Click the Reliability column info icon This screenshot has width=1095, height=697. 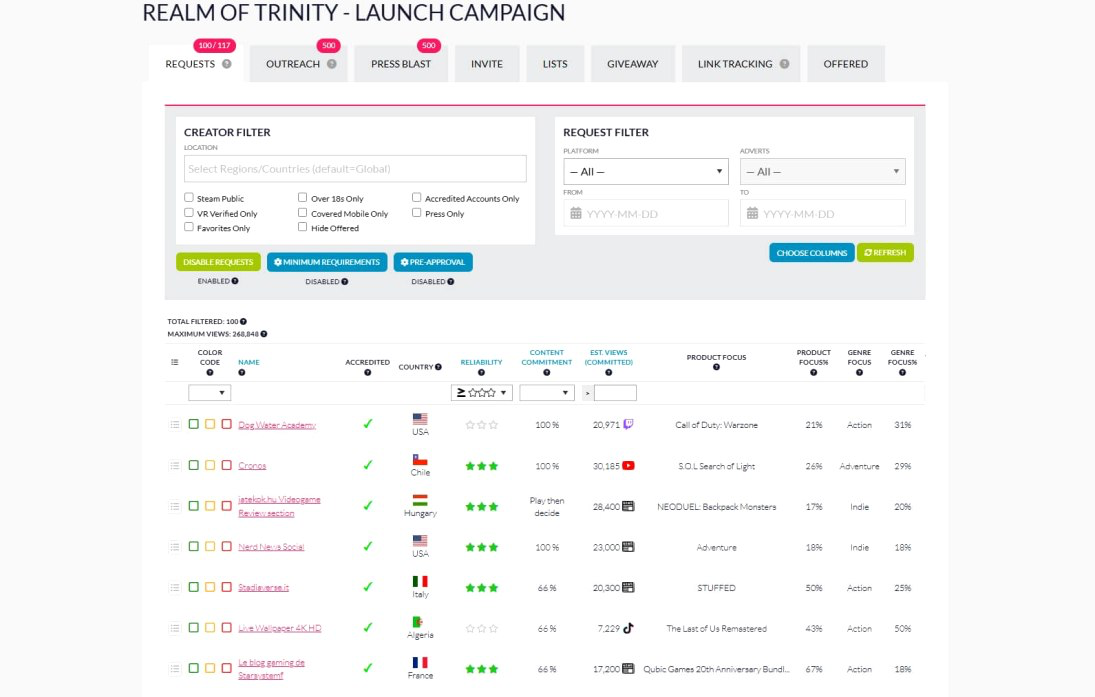(x=481, y=372)
